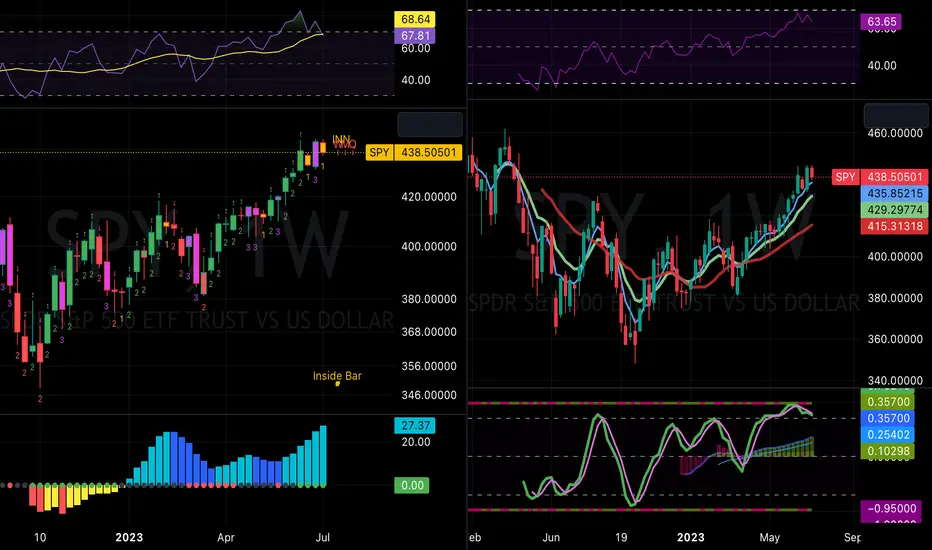Screen dimensions: 932x550
Task: Click 2023 on the left chart time axis
Action: (x=129, y=538)
